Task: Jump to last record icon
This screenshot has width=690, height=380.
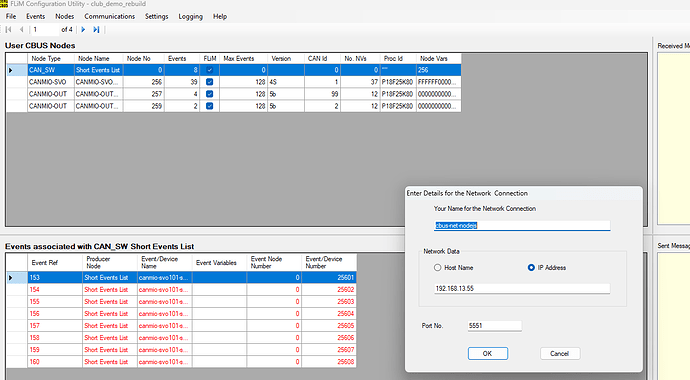Action: click(96, 29)
